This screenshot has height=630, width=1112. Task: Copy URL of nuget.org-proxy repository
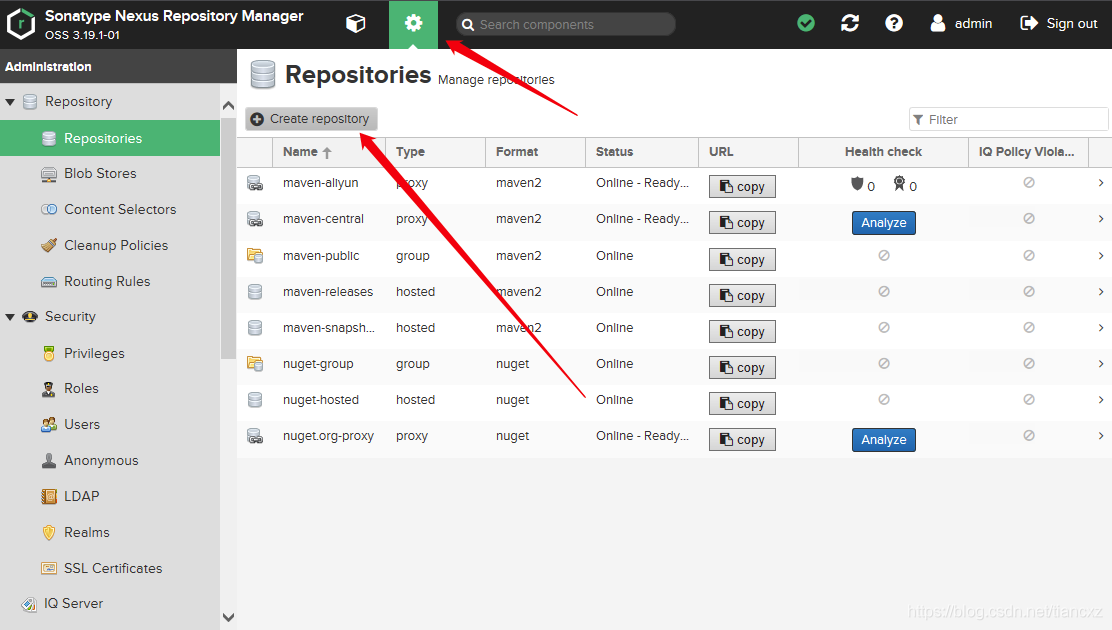742,440
